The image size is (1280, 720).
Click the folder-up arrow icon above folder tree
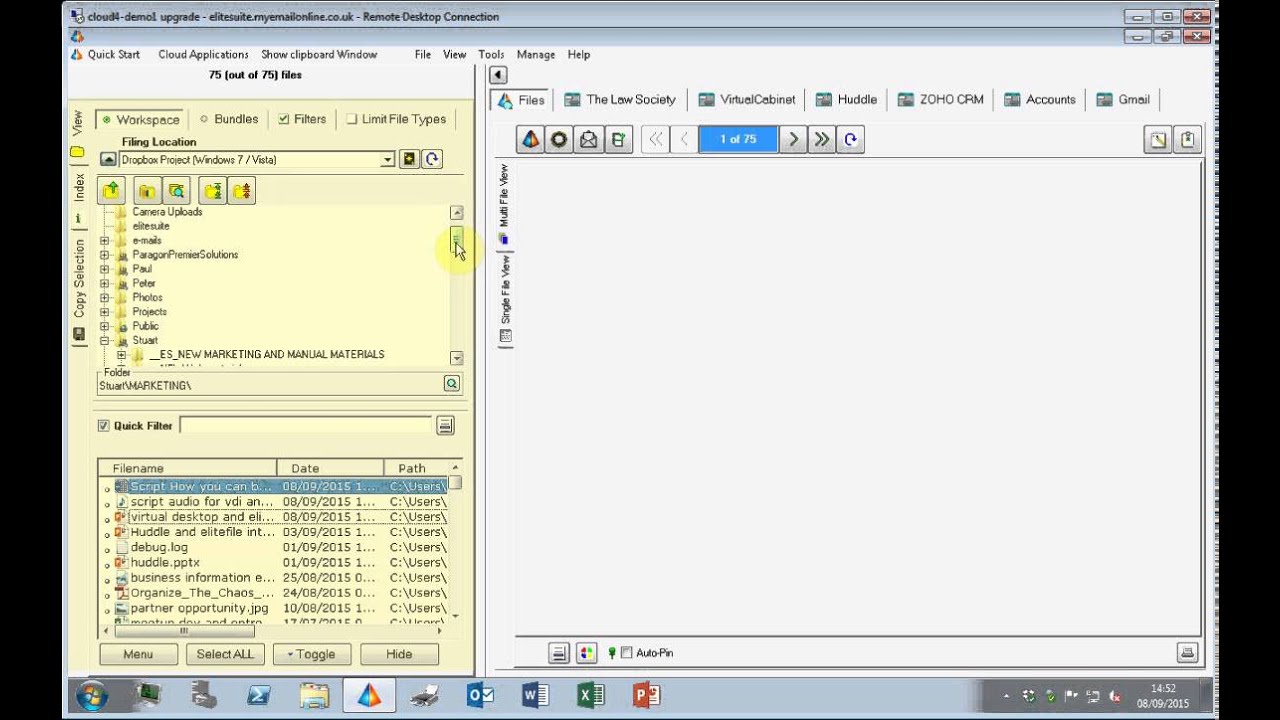(111, 190)
